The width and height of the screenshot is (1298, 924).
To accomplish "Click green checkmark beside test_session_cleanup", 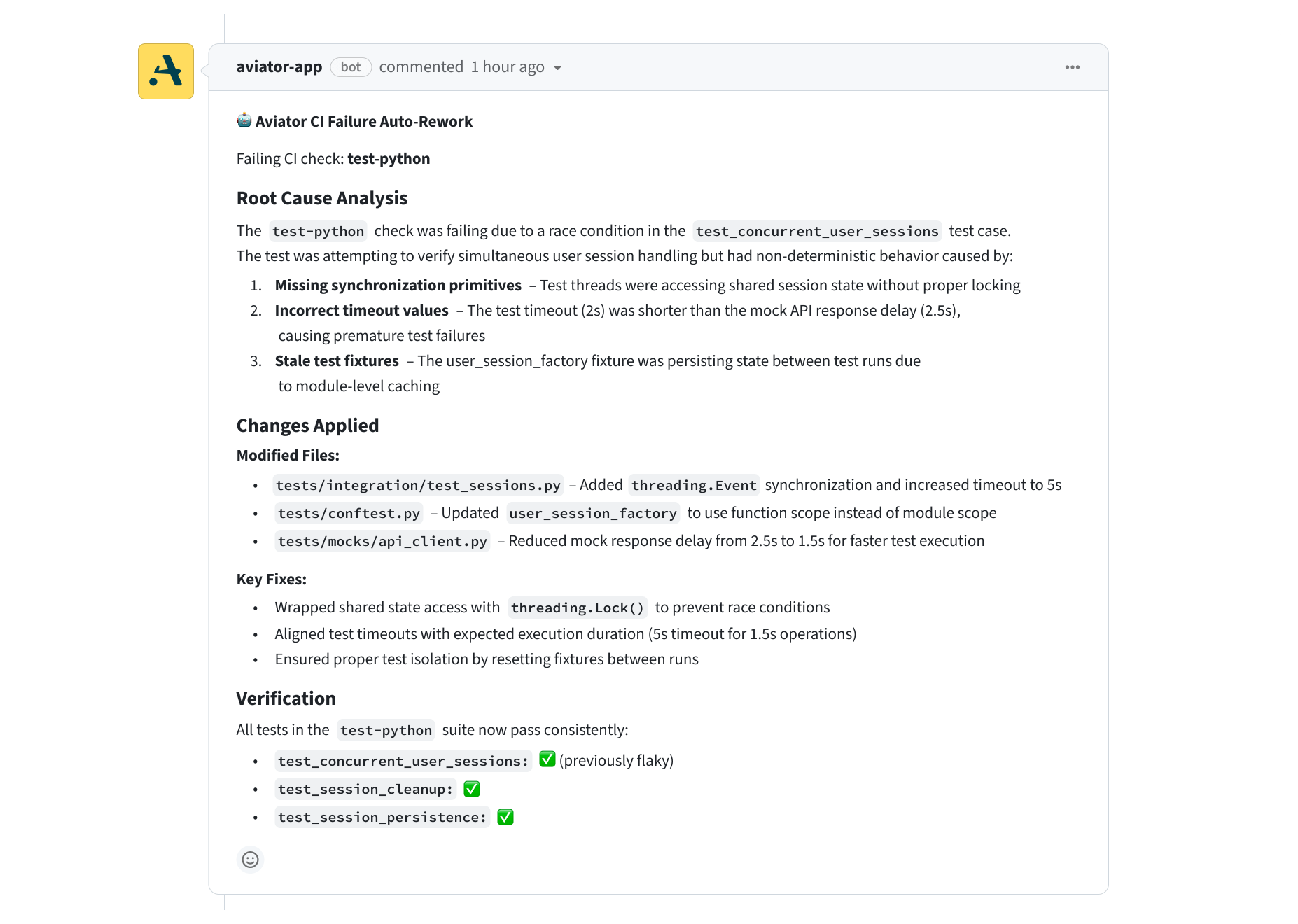I will tap(472, 789).
